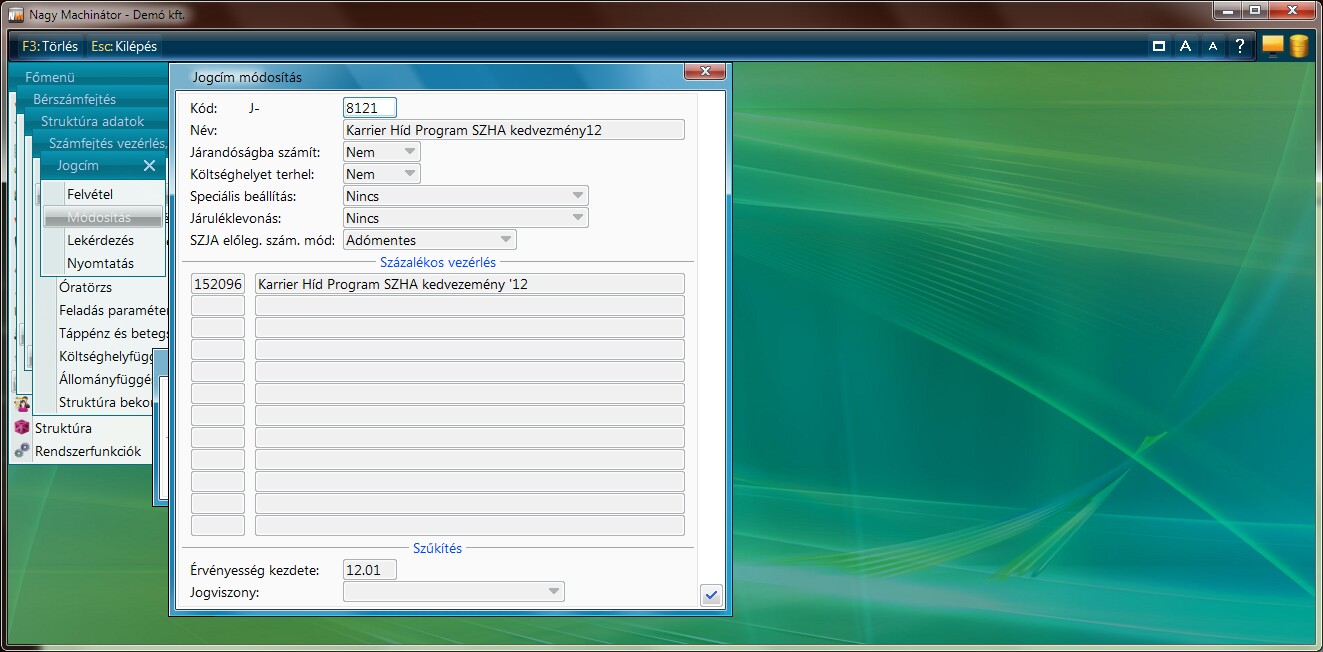Confirm with the blue checkmark icon
1323x652 pixels.
tap(711, 595)
